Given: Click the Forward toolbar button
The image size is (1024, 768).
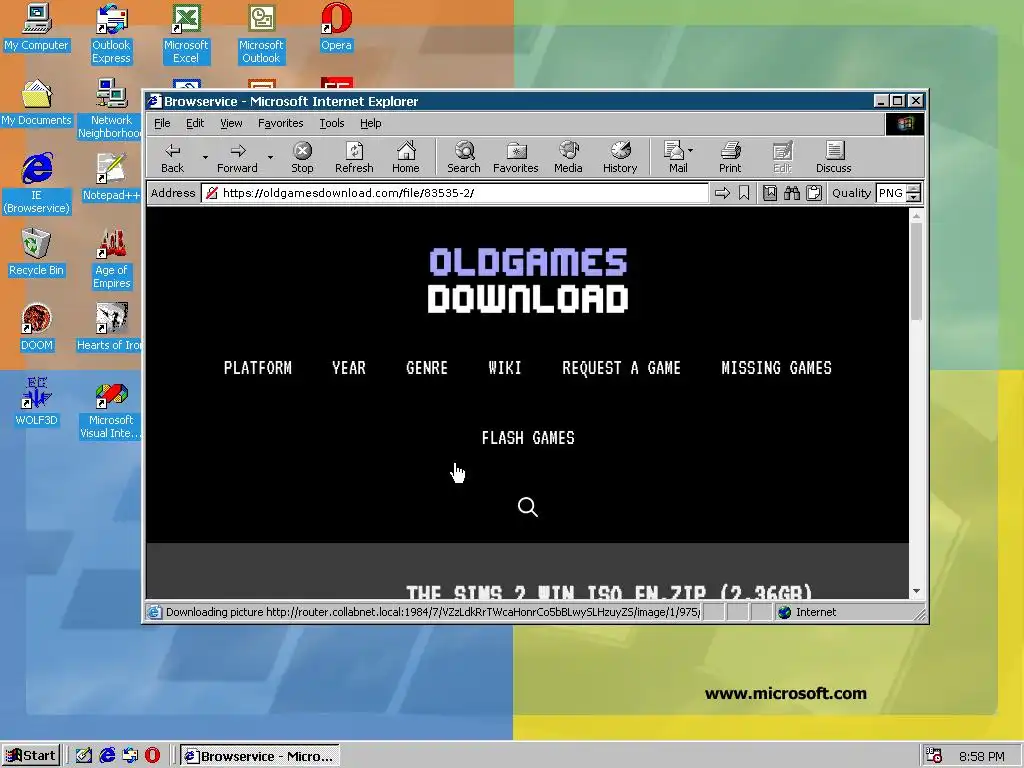Looking at the screenshot, I should point(237,157).
